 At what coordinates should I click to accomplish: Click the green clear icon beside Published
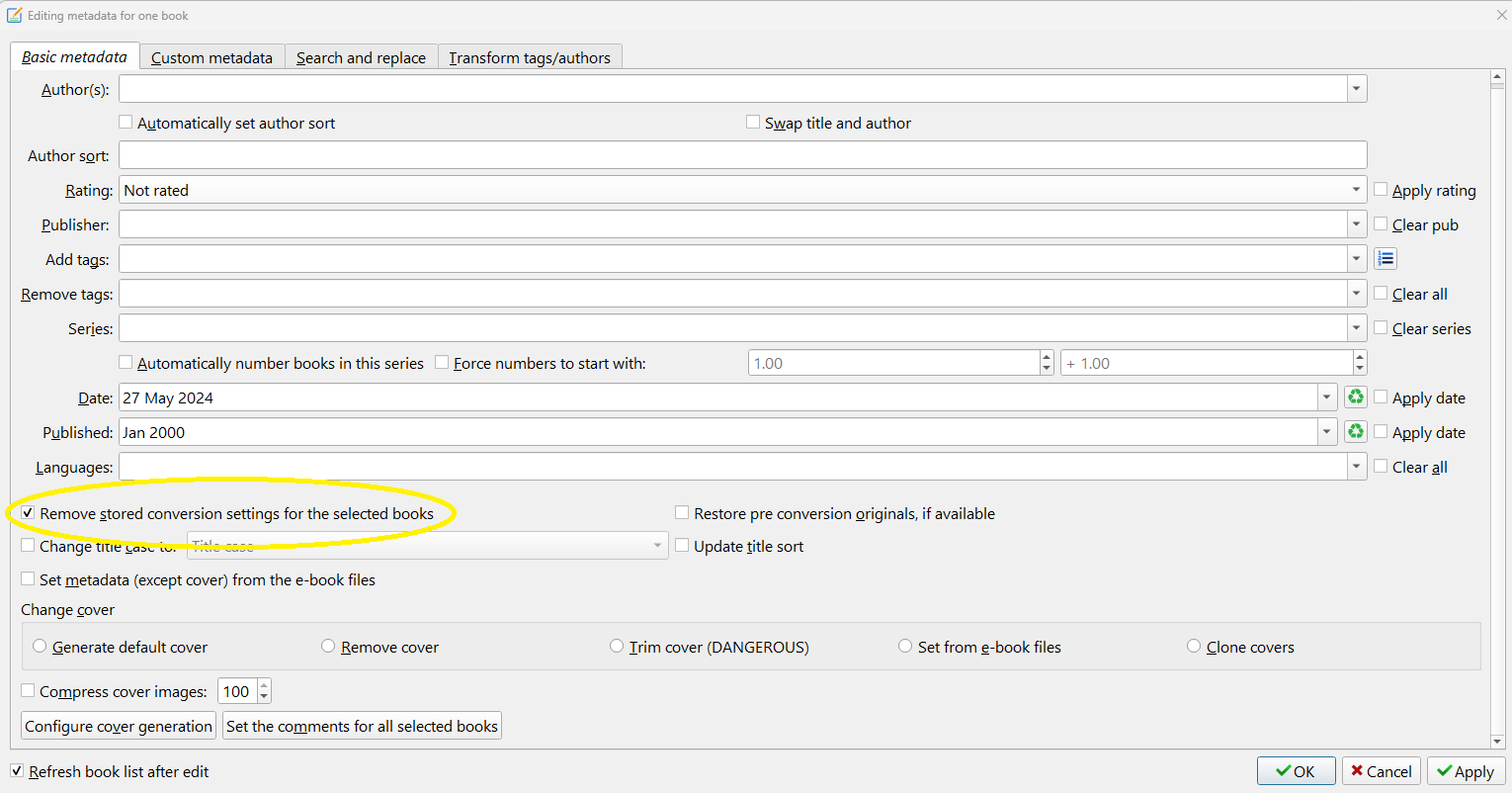point(1356,432)
